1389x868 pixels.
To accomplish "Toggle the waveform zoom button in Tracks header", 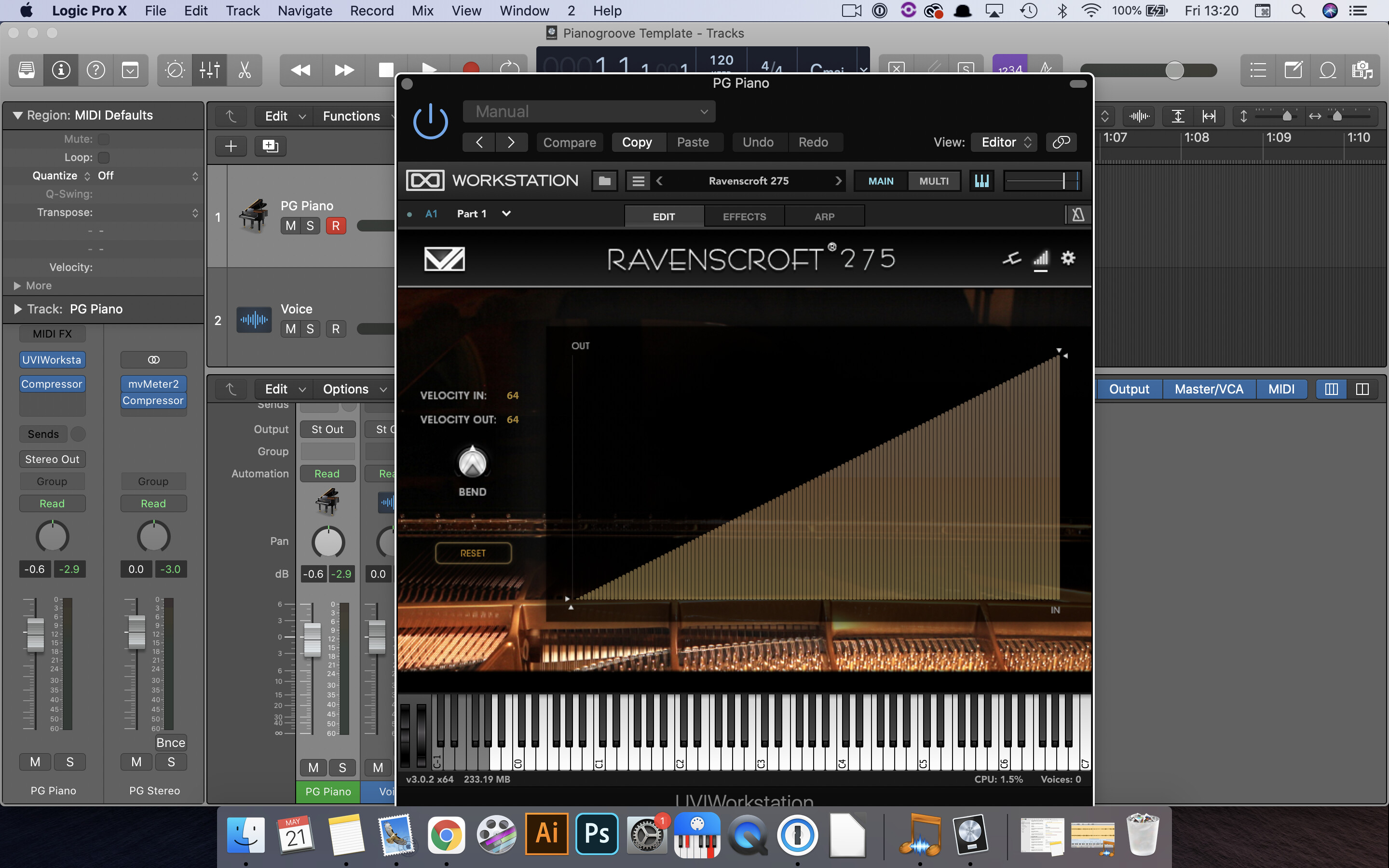I will coord(1139,116).
